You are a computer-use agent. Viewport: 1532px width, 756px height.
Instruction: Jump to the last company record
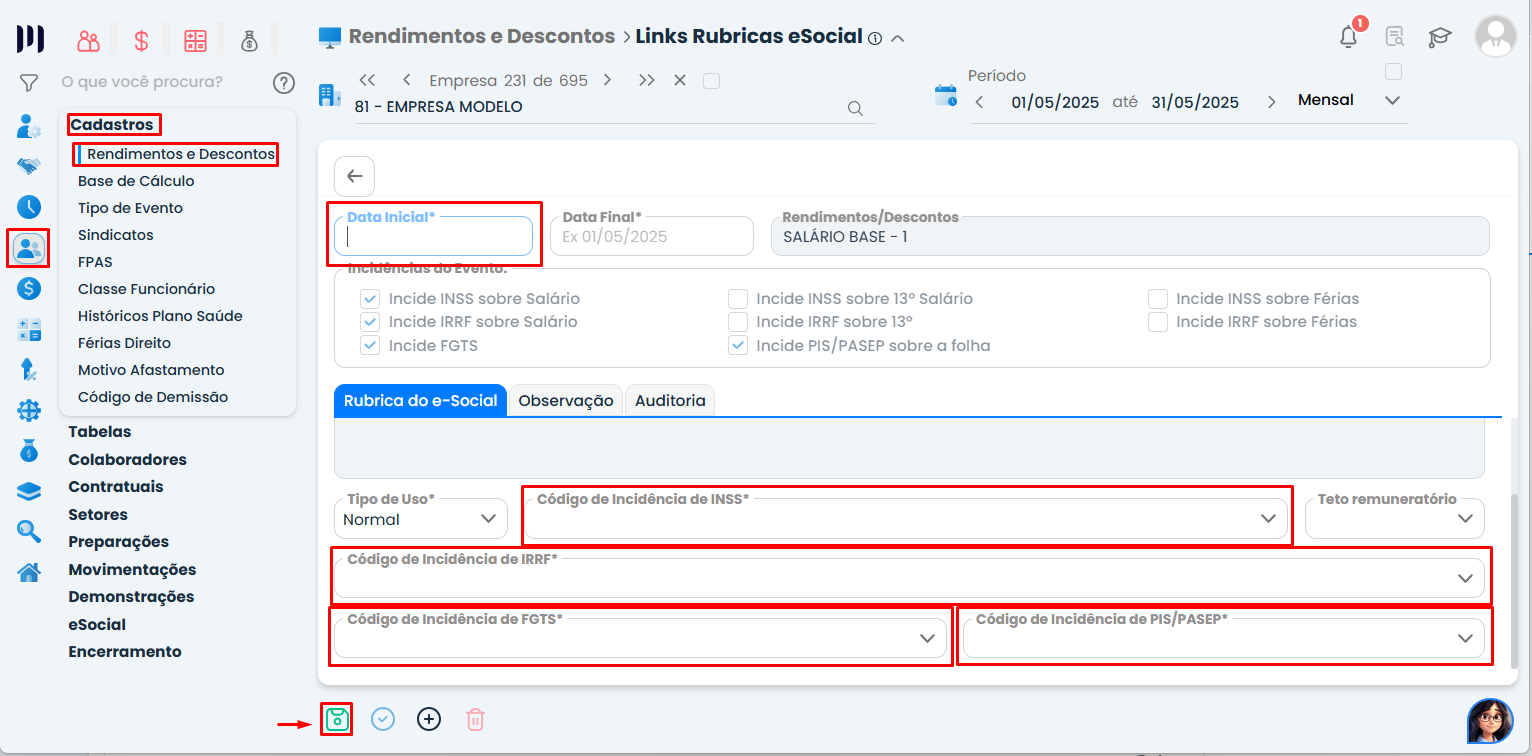647,80
